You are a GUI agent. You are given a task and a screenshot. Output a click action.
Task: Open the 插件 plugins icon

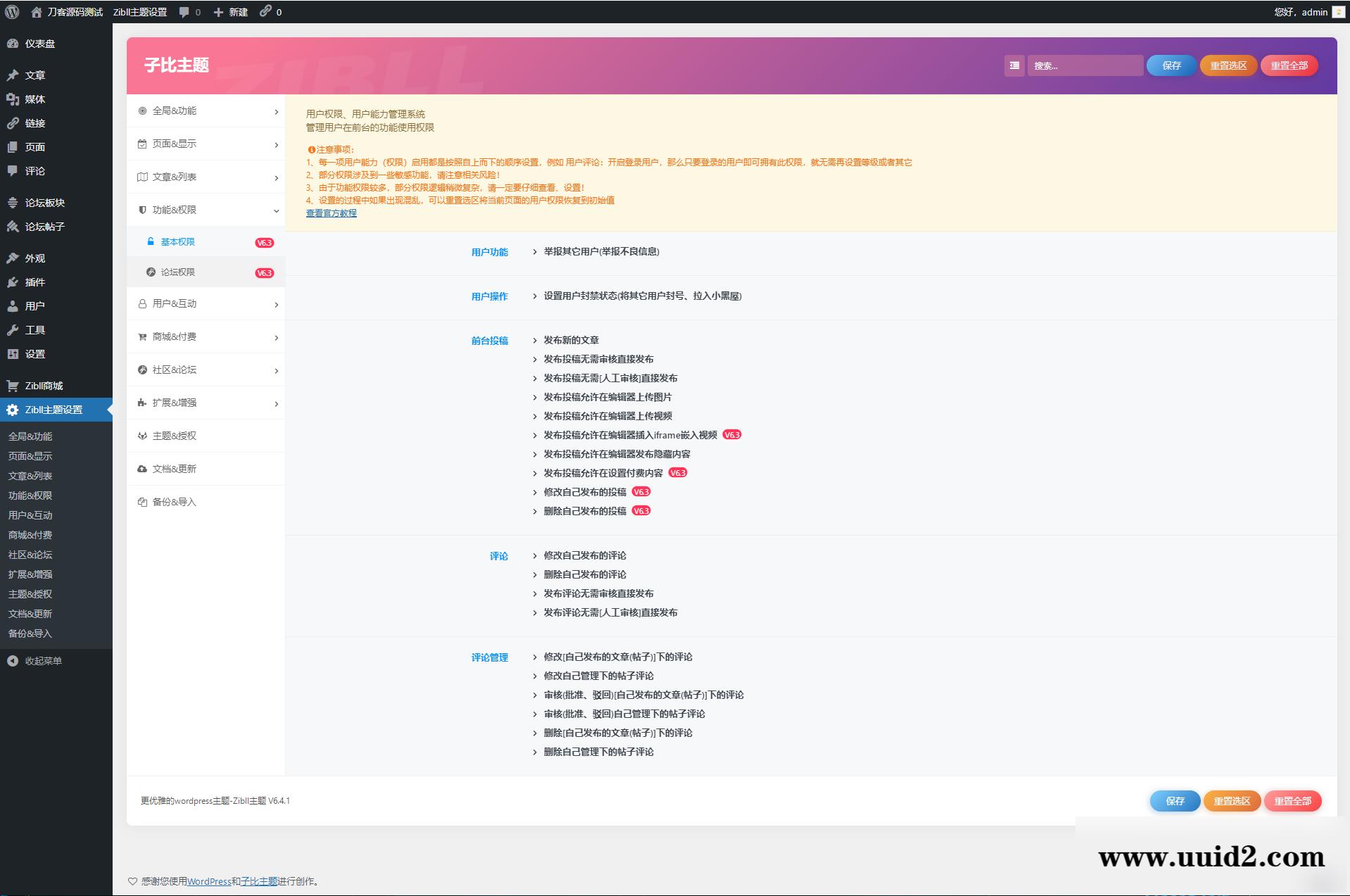coord(13,282)
